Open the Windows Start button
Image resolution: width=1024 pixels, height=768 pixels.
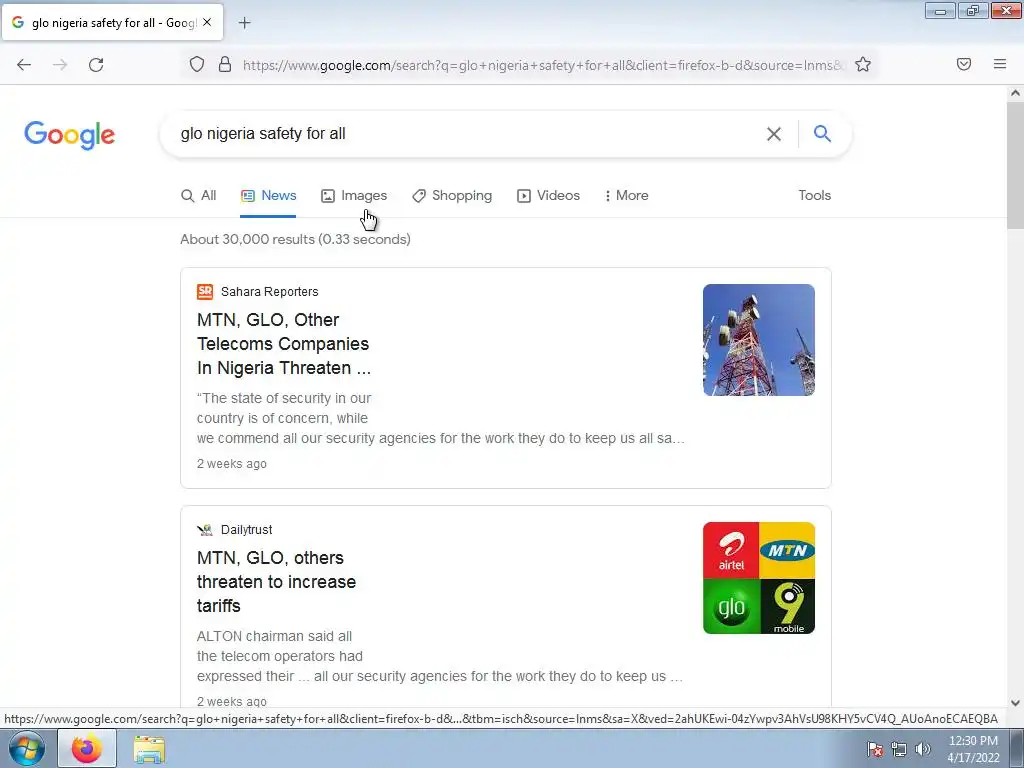coord(26,748)
